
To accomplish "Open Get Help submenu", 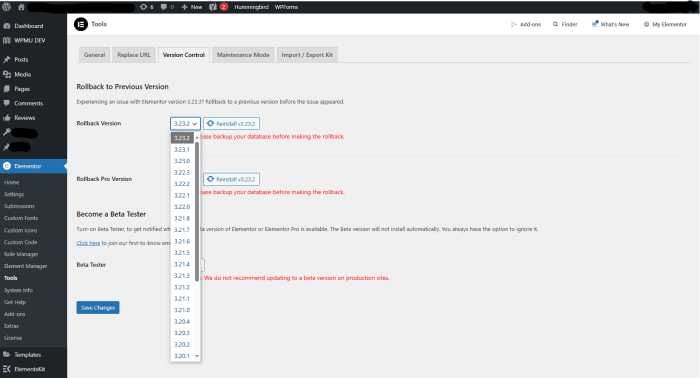I will [x=15, y=302].
